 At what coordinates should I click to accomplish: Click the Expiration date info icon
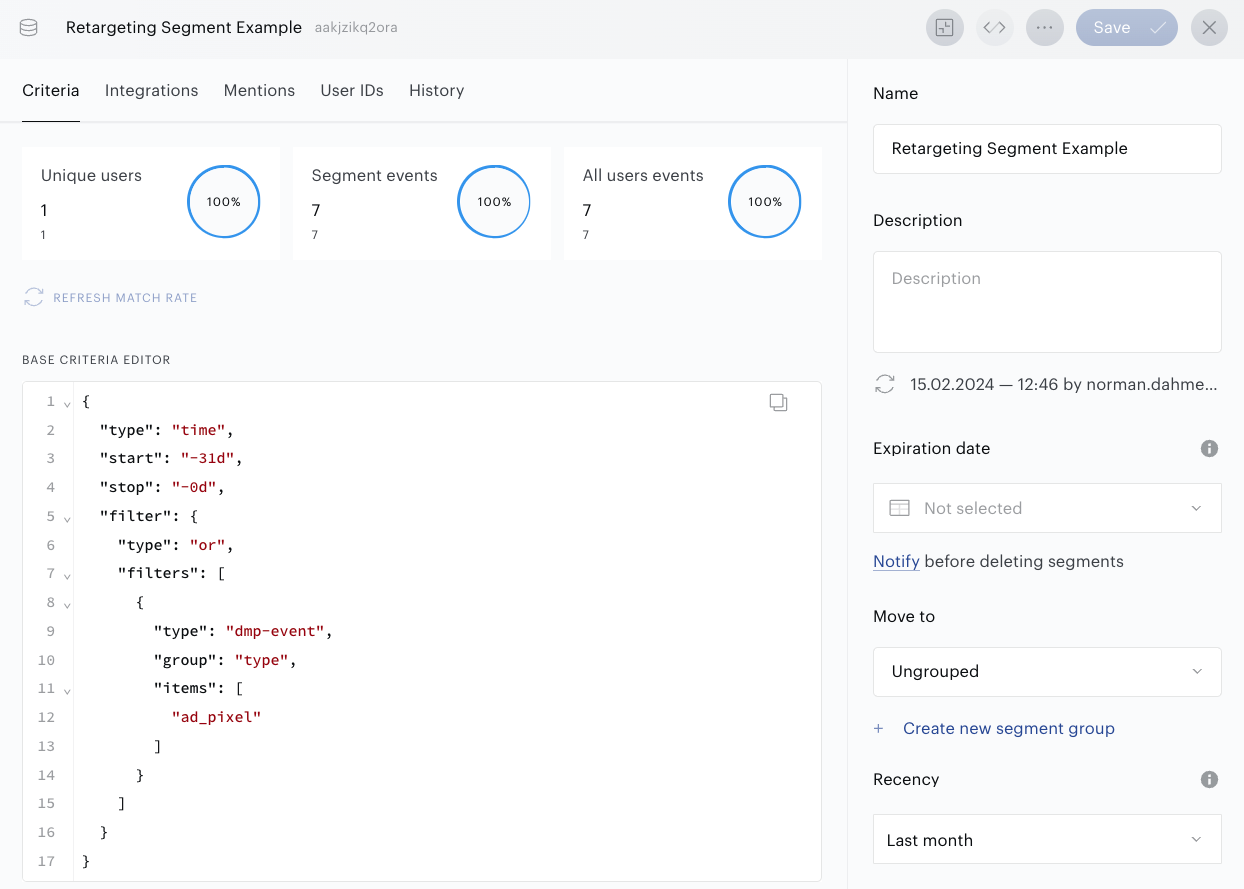click(x=1209, y=448)
